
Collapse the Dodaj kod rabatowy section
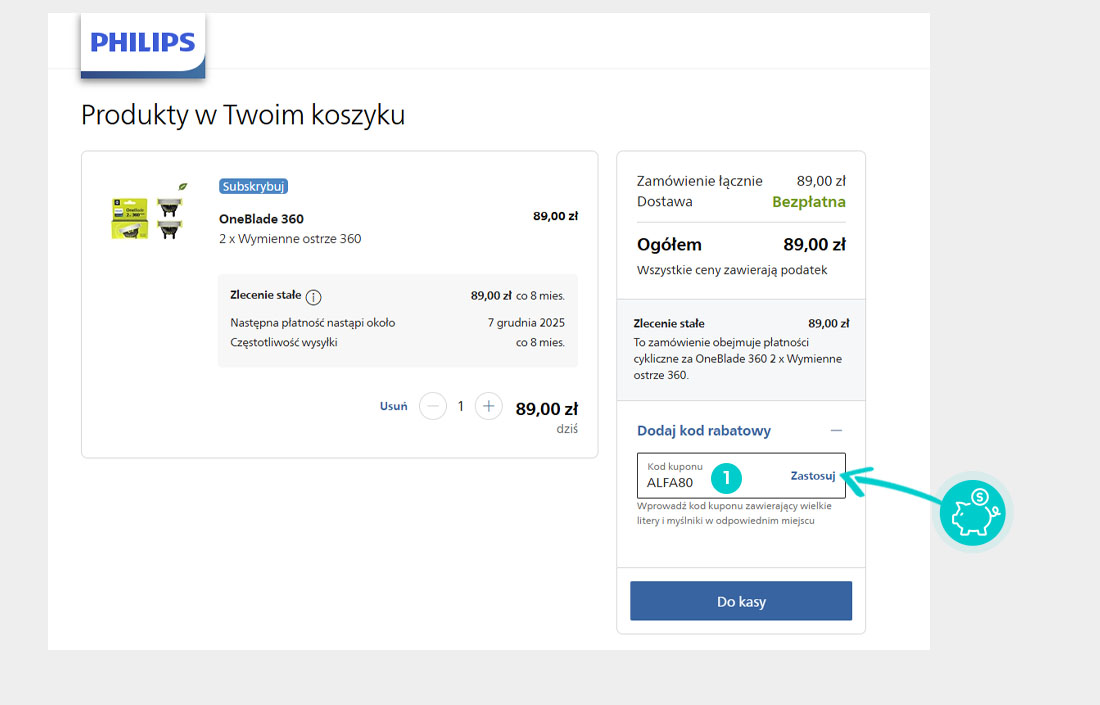point(836,431)
